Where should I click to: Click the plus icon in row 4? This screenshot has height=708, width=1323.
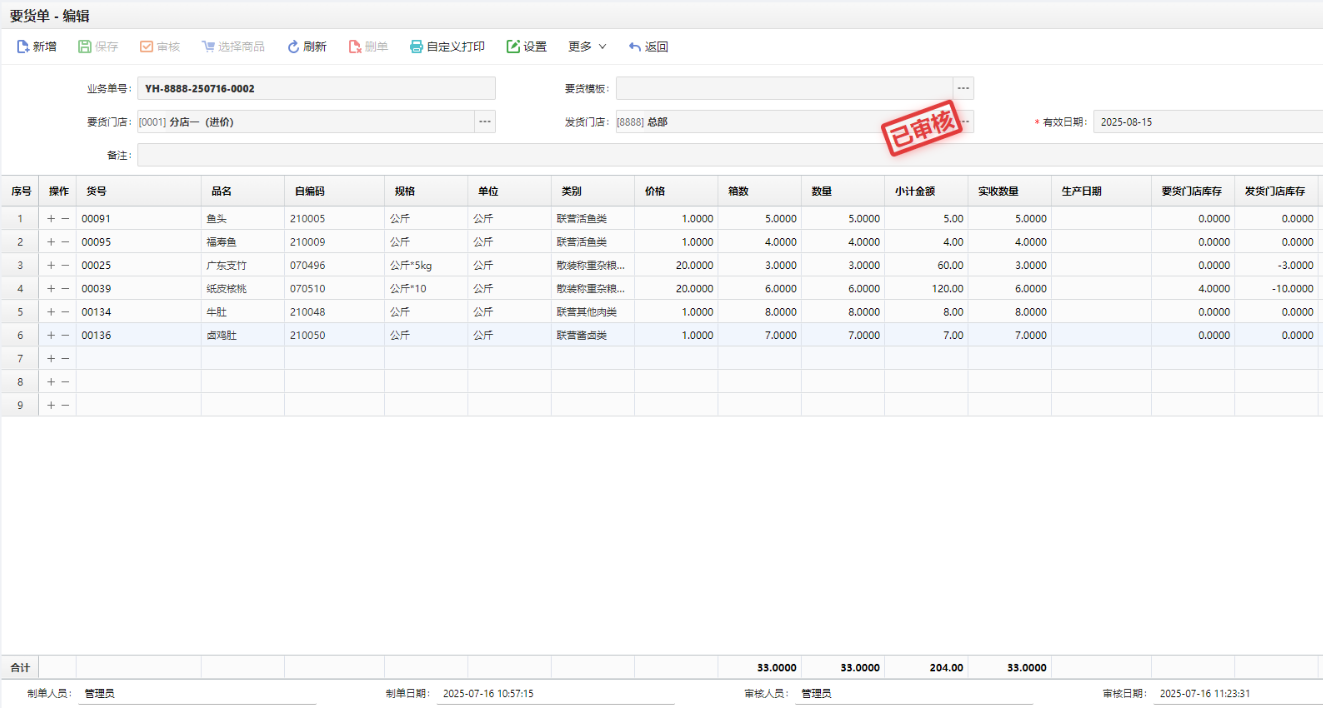click(x=51, y=288)
